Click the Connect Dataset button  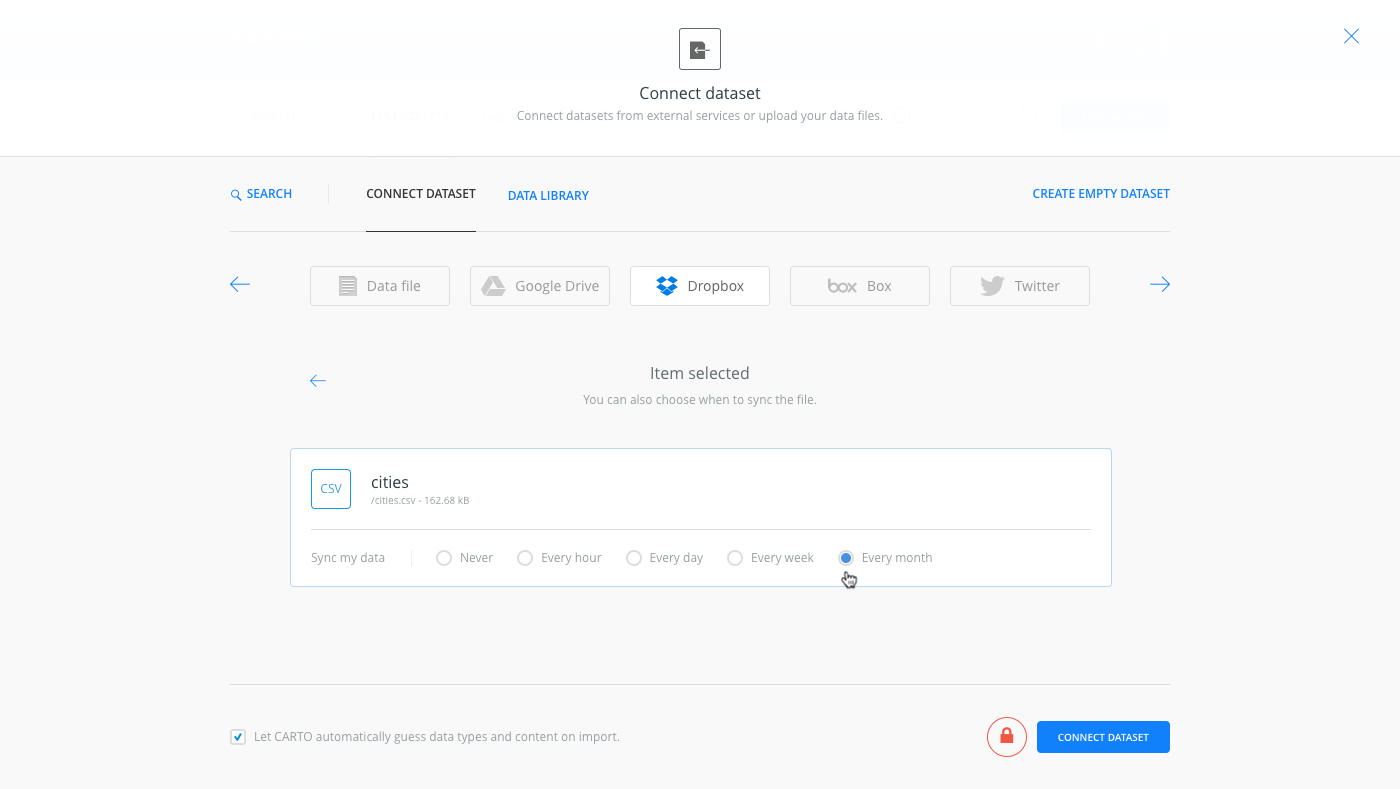pos(1103,737)
